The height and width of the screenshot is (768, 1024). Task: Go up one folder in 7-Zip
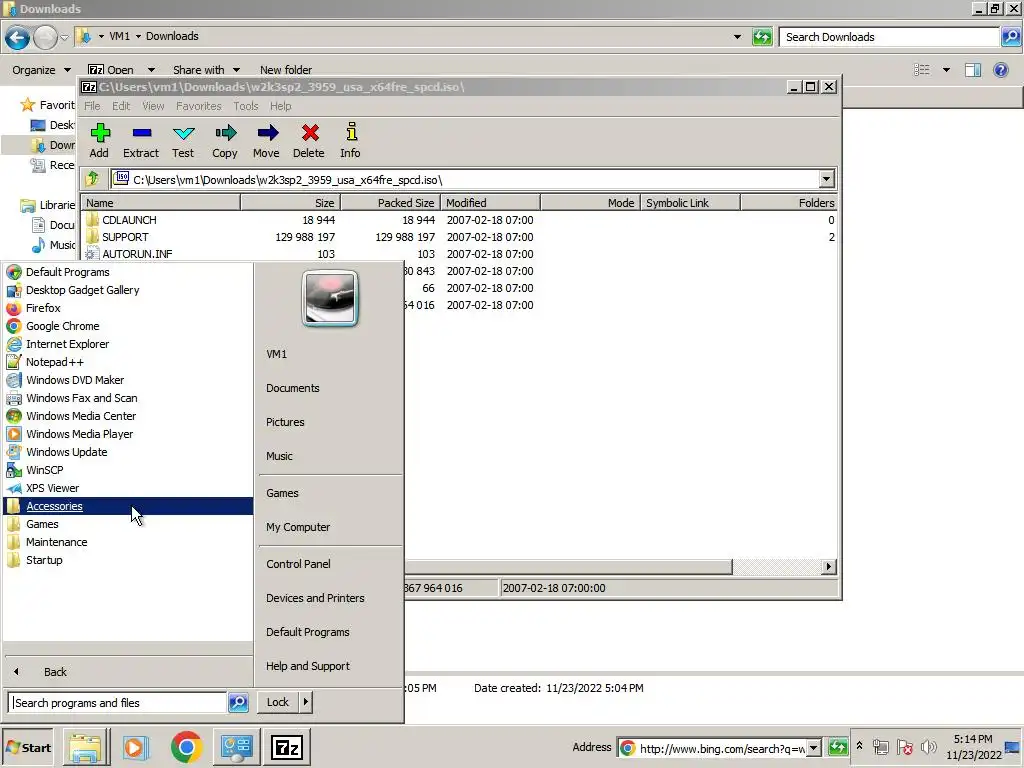click(93, 178)
